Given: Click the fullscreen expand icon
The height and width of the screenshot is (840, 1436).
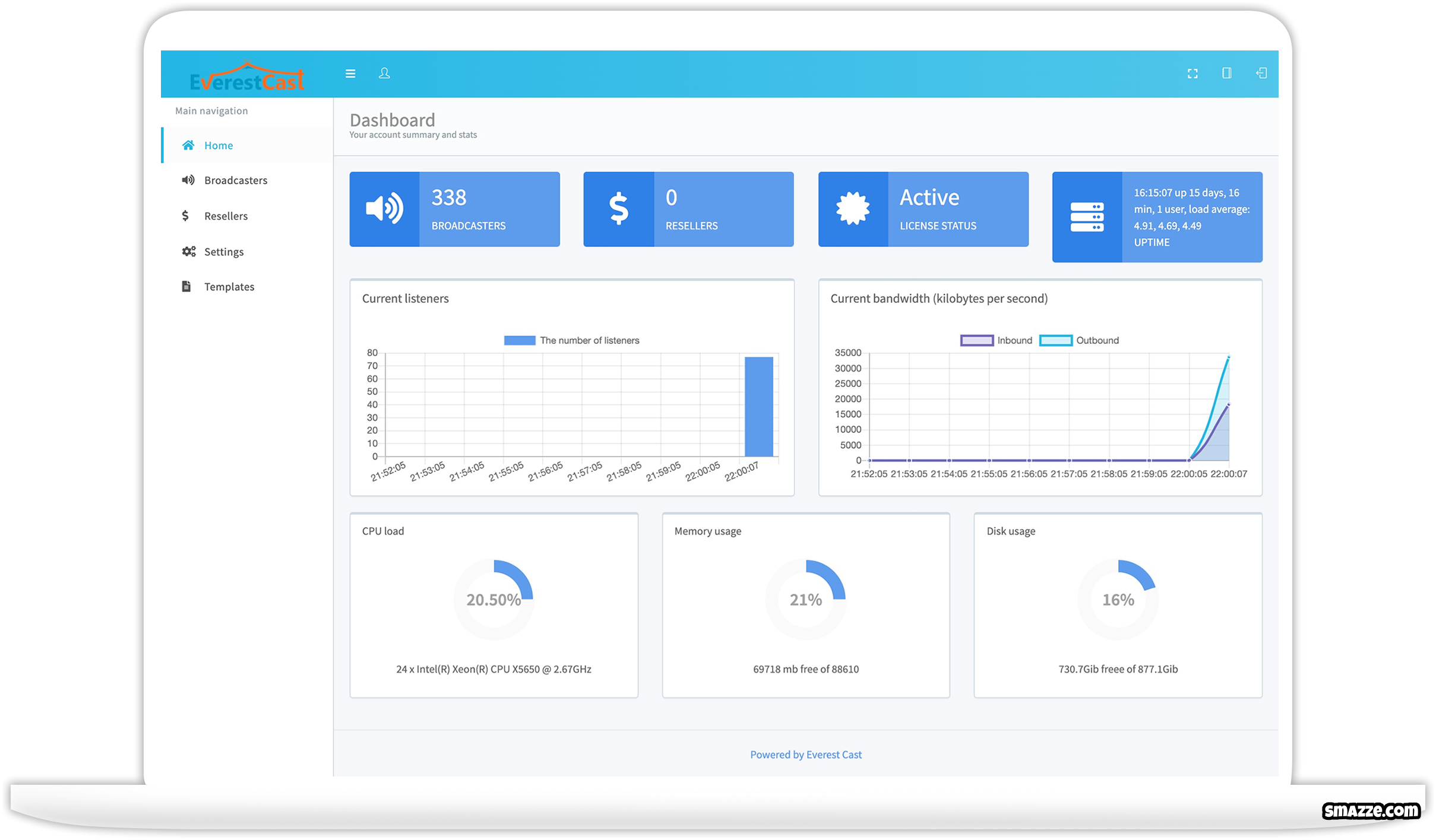Looking at the screenshot, I should click(x=1192, y=74).
